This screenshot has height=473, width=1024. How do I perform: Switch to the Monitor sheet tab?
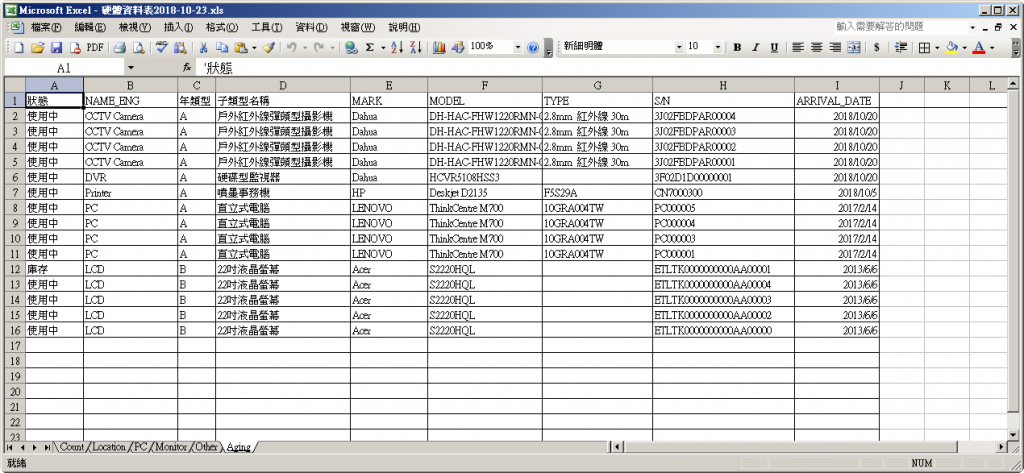coord(170,448)
